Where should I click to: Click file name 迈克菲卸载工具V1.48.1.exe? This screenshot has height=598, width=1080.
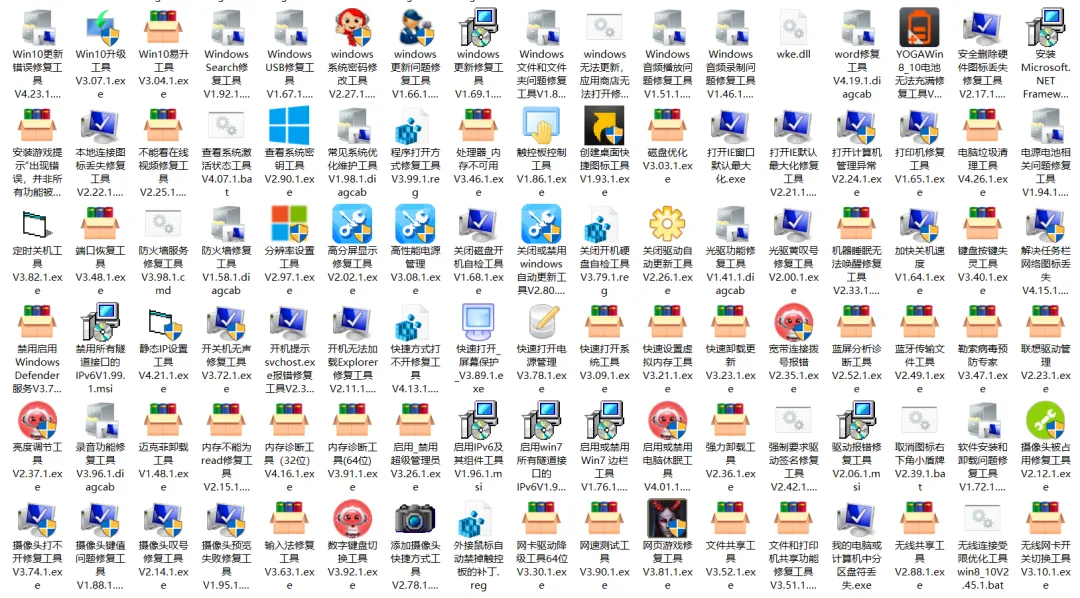[163, 467]
